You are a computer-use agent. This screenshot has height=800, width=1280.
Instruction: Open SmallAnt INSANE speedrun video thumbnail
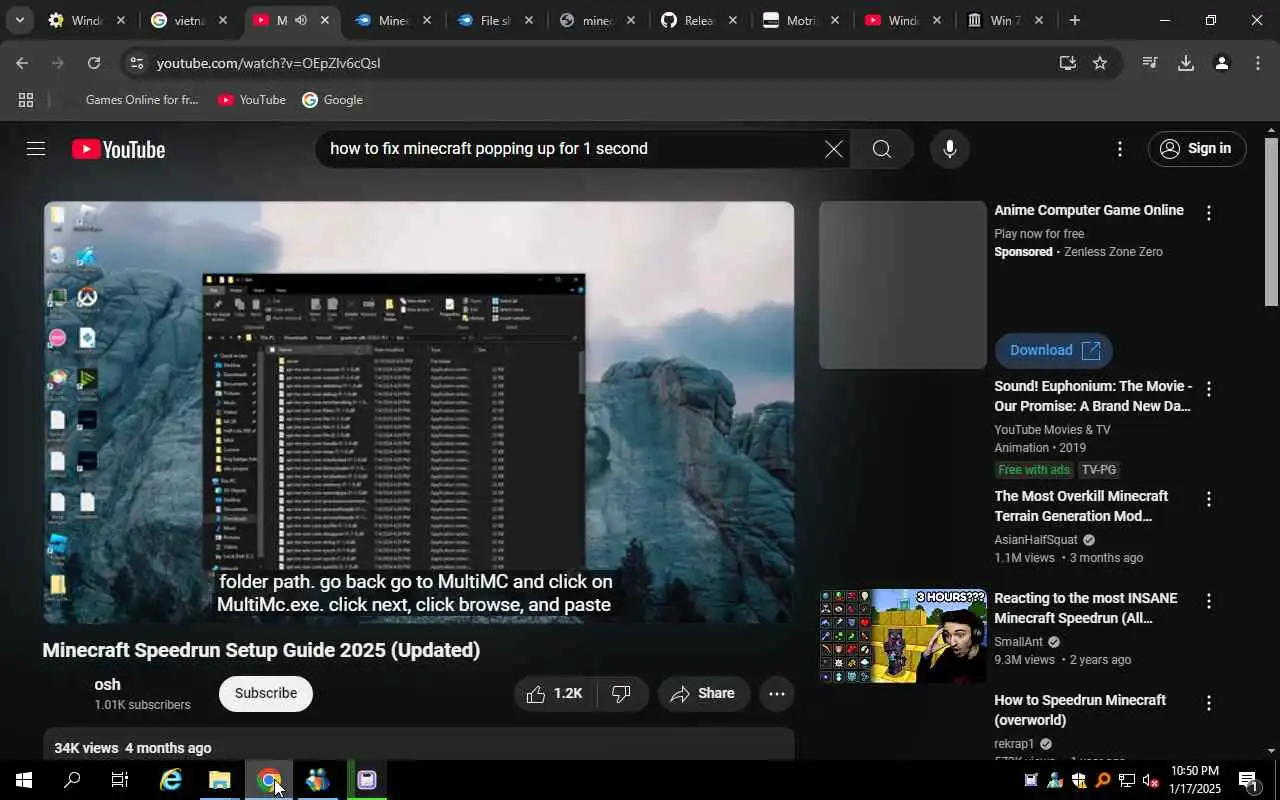[903, 636]
